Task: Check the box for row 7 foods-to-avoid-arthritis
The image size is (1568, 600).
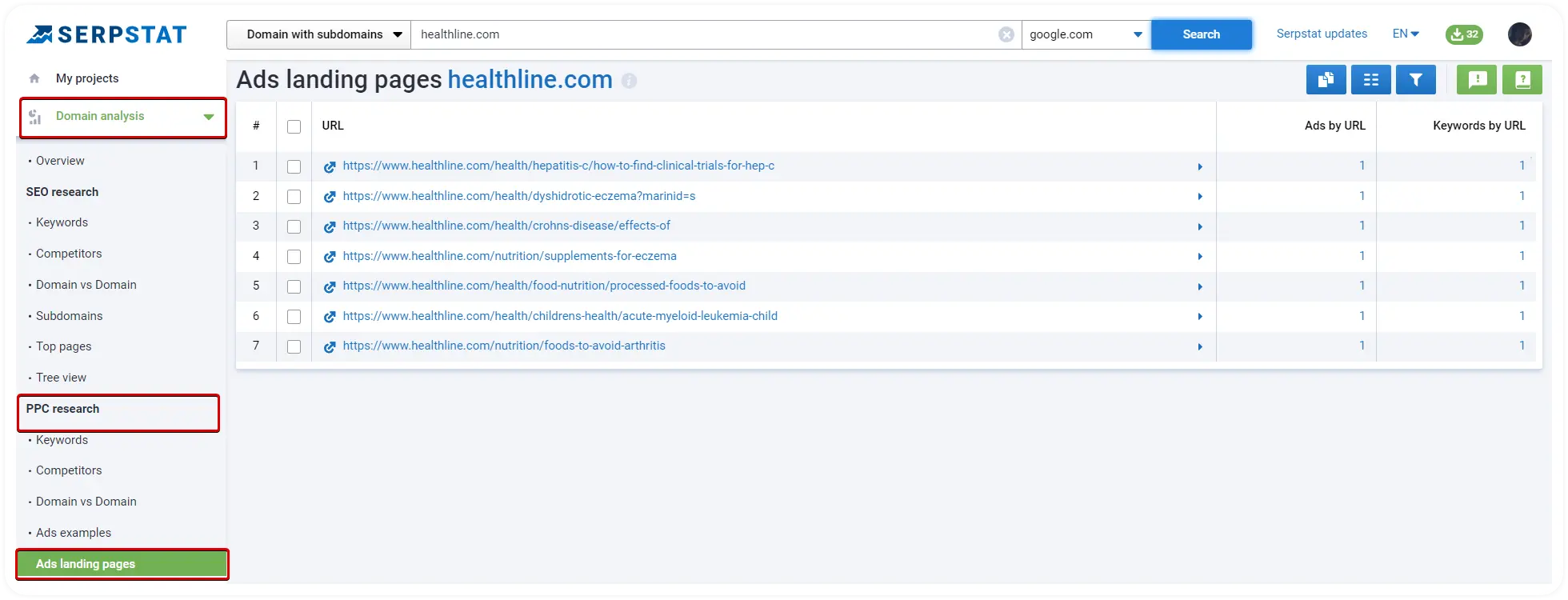Action: [x=294, y=346]
